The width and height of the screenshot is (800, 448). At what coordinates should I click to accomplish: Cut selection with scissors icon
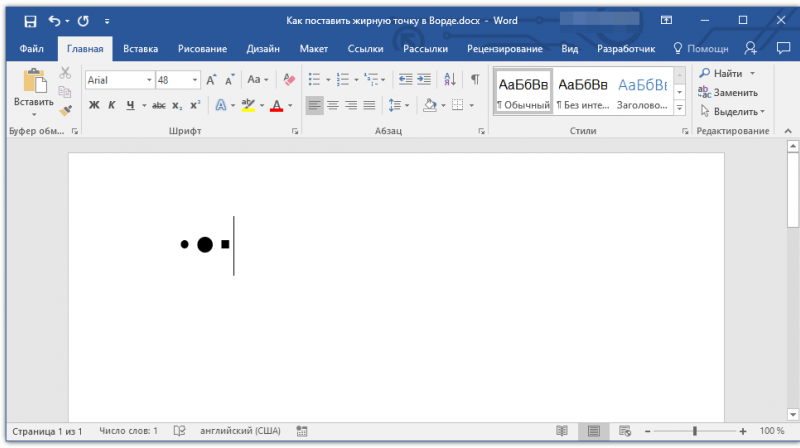pyautogui.click(x=65, y=73)
